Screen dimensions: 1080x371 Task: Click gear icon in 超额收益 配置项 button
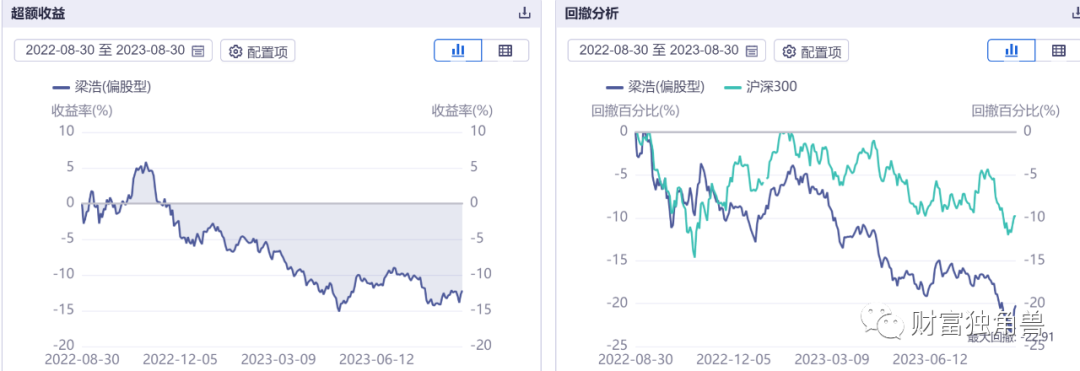point(236,51)
